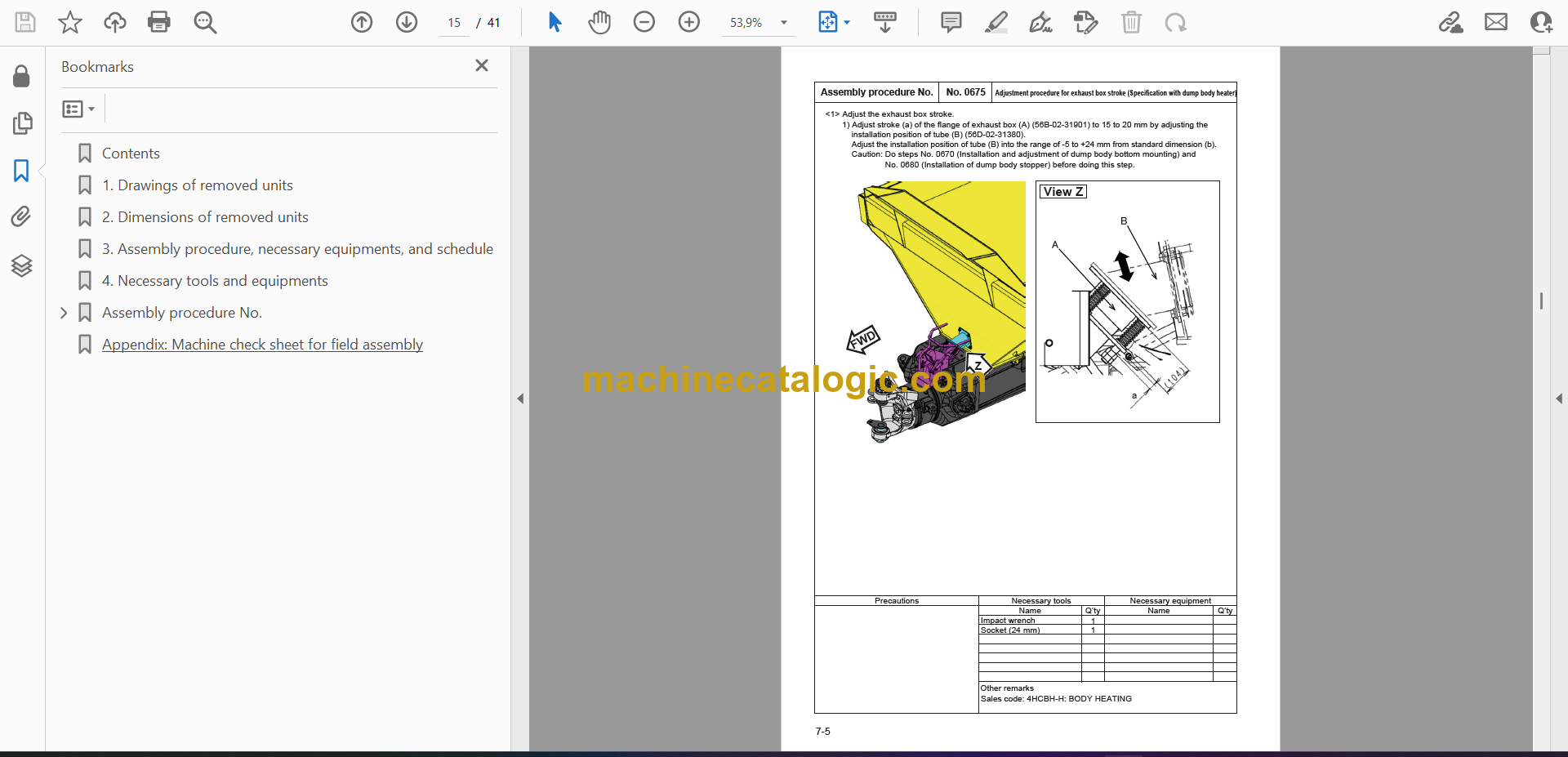Open the Contents bookmark
This screenshot has height=757, width=1568.
pos(131,154)
